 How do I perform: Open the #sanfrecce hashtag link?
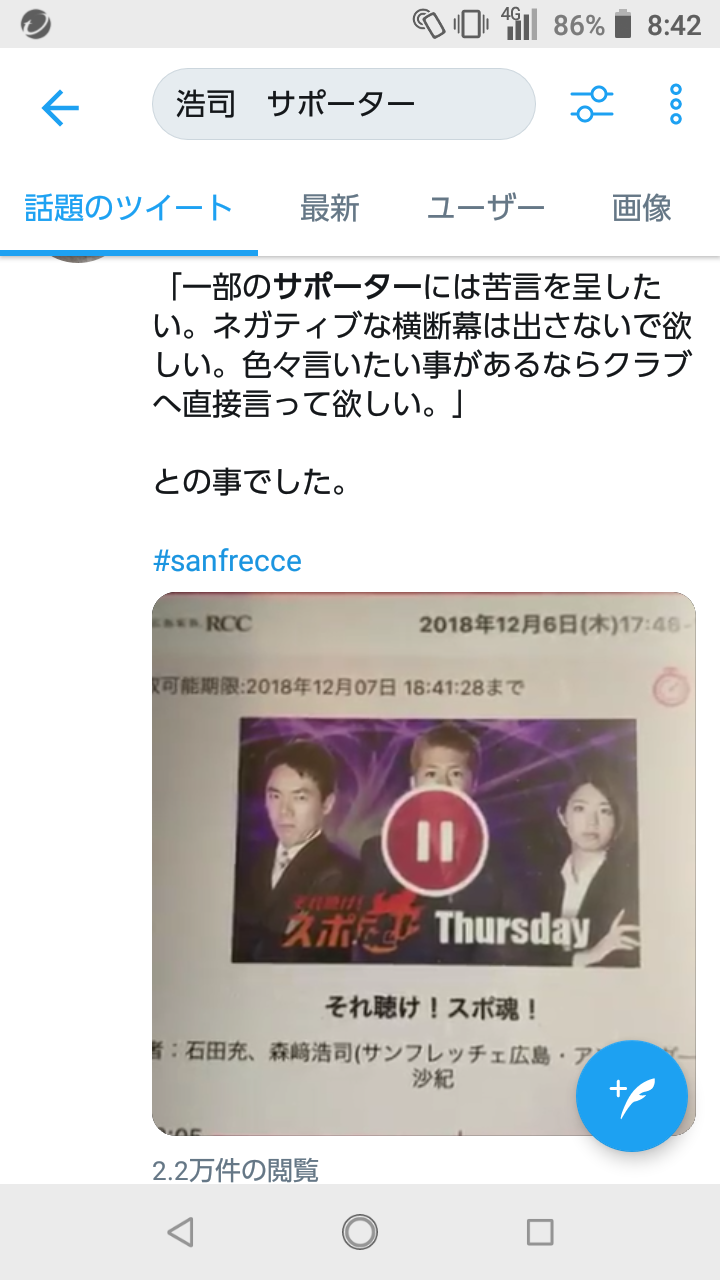tap(227, 560)
